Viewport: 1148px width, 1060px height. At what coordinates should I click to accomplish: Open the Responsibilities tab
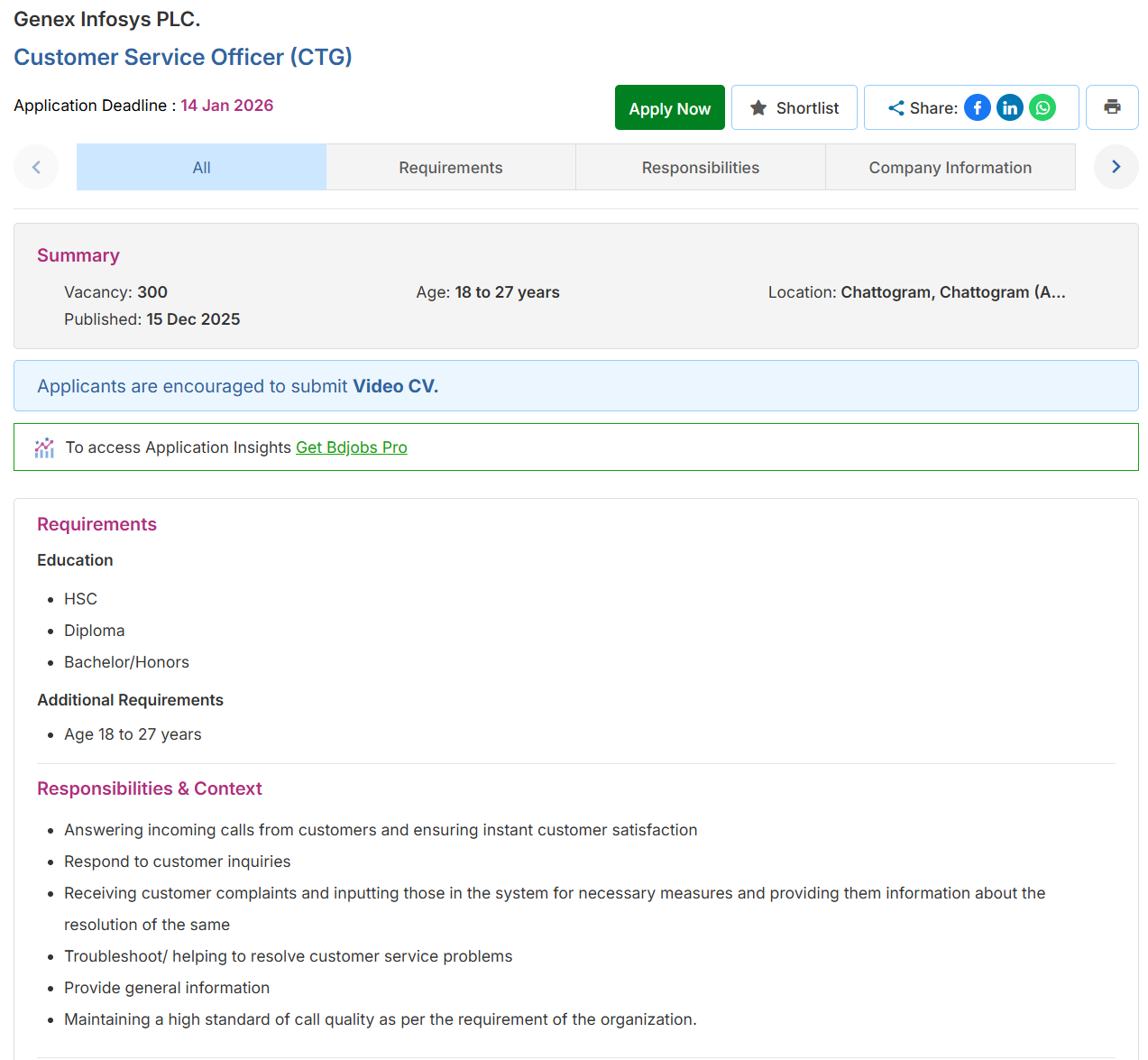(x=701, y=167)
